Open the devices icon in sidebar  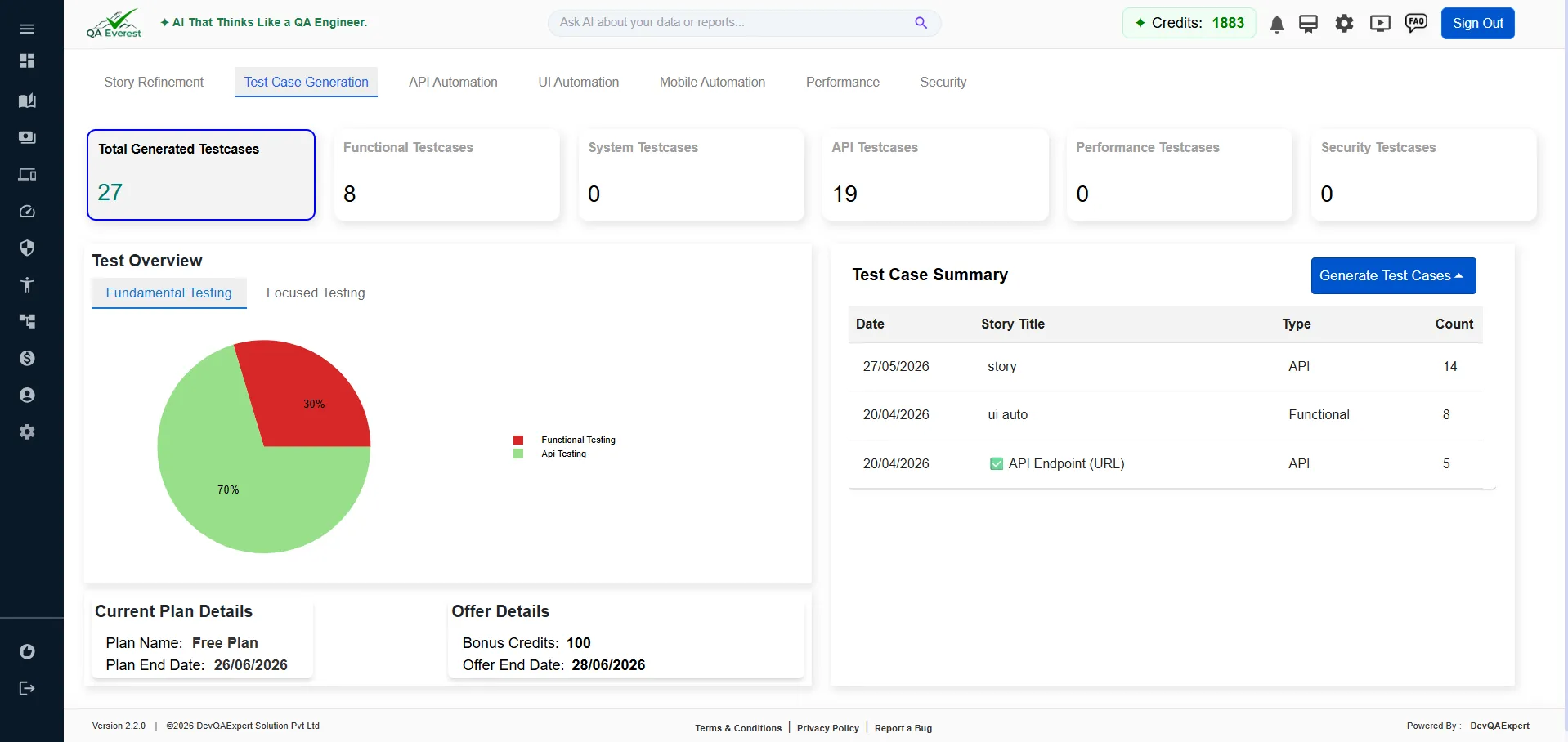point(27,174)
